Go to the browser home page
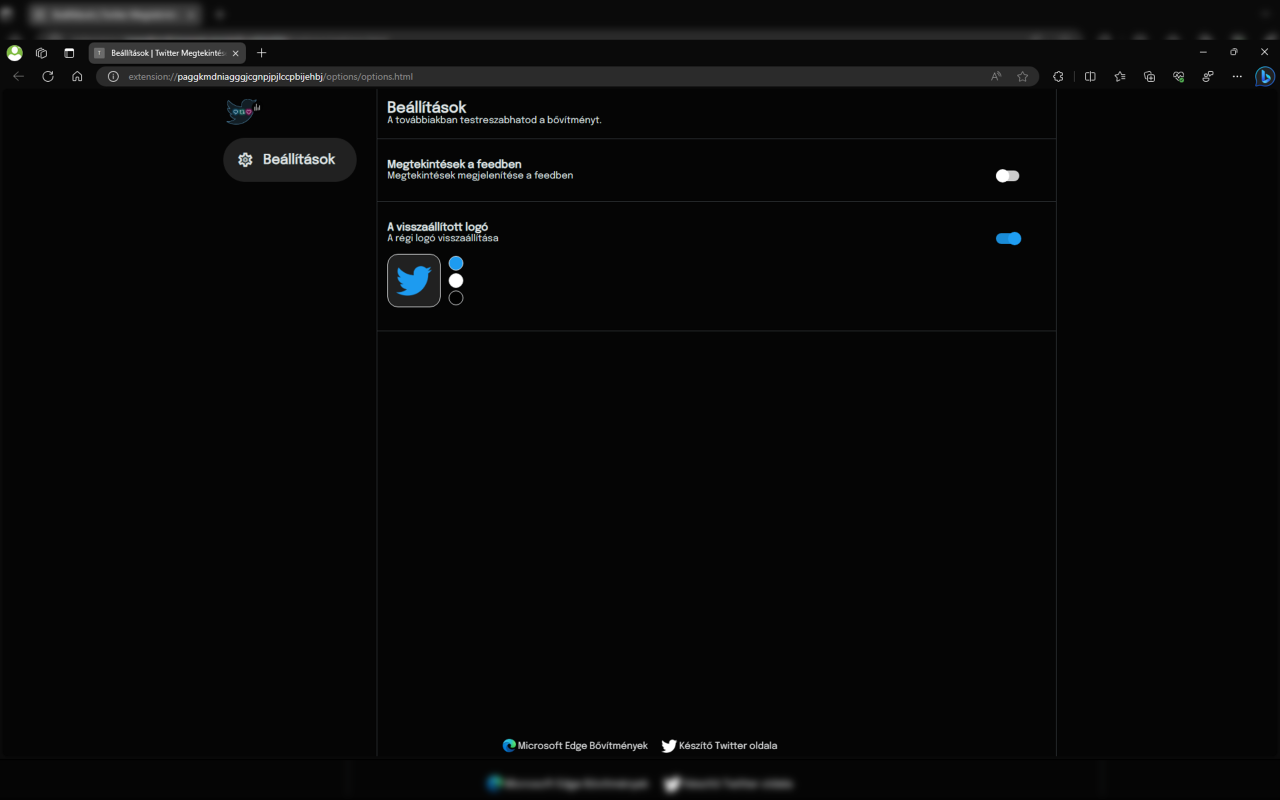Viewport: 1280px width, 800px height. (x=77, y=76)
